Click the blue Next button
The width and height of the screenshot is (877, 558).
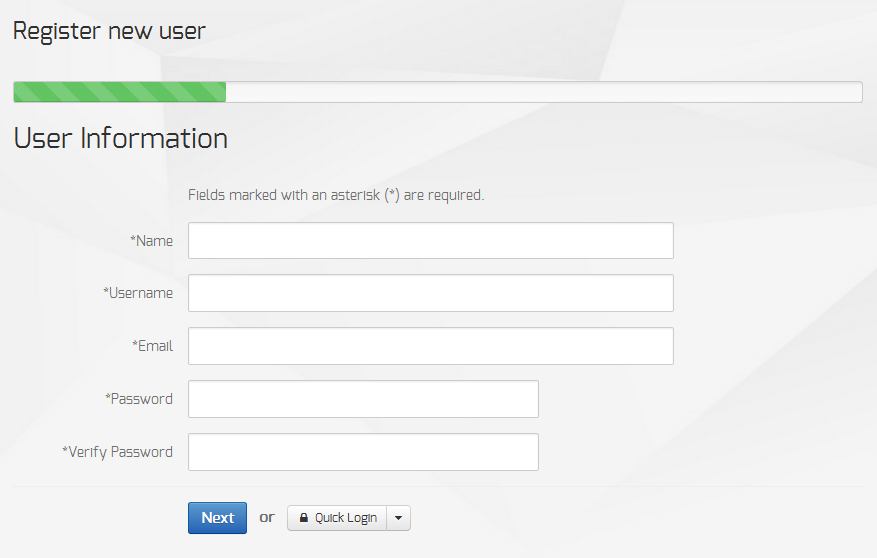(217, 518)
